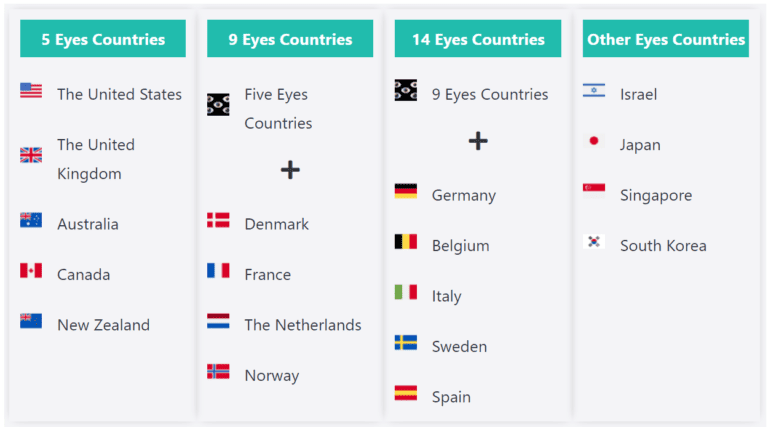Click the Sweden flag icon

(x=406, y=343)
